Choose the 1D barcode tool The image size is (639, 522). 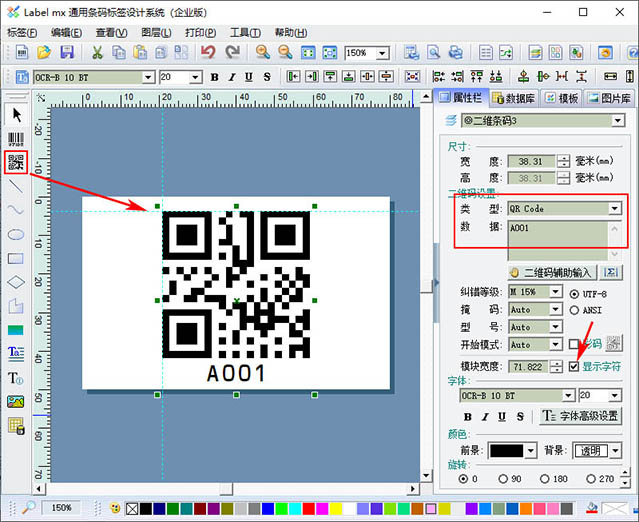point(16,139)
